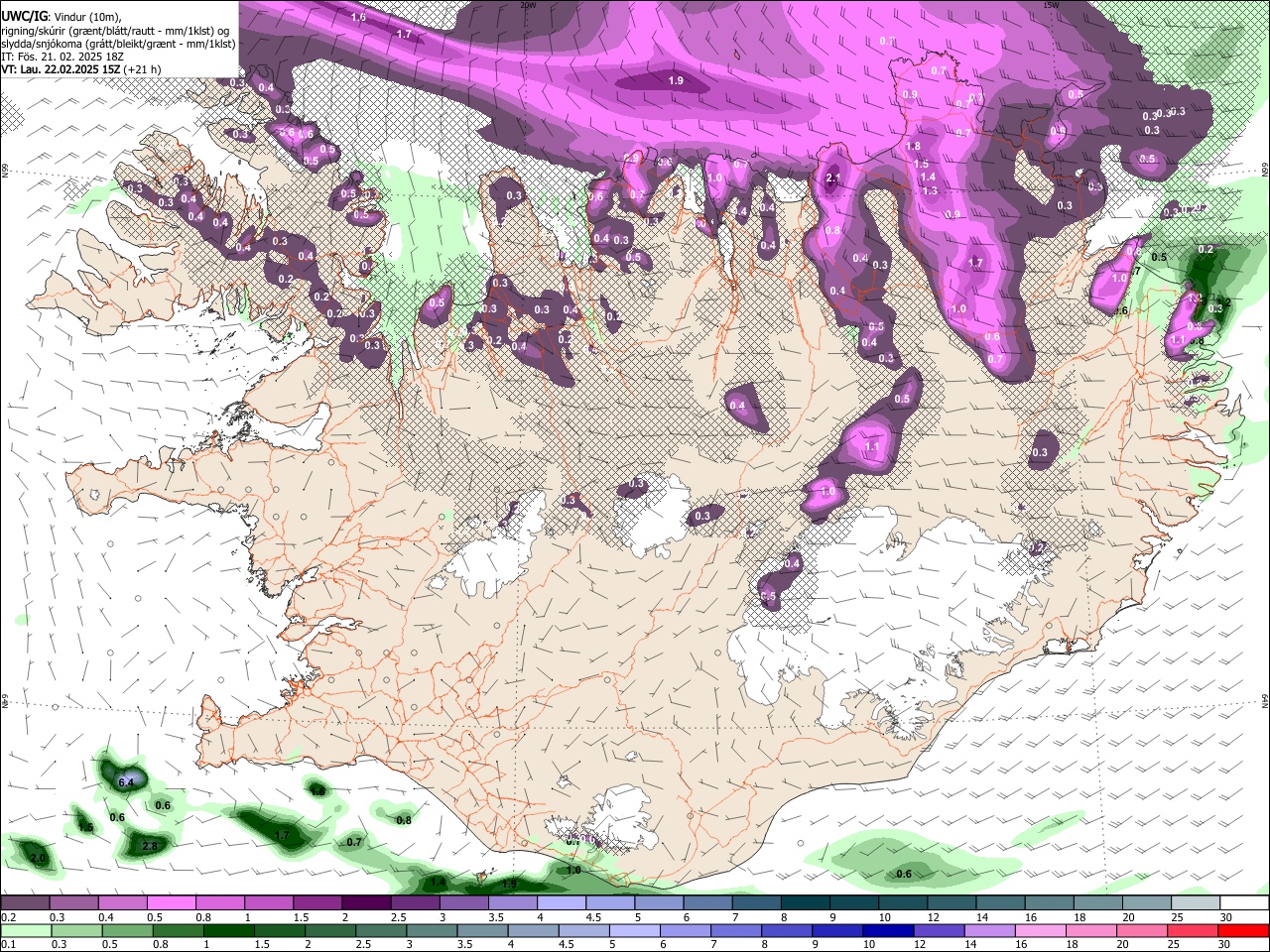Click the 6.4 precipitation value on the map
Viewport: 1270px width, 952px height.
pos(126,782)
